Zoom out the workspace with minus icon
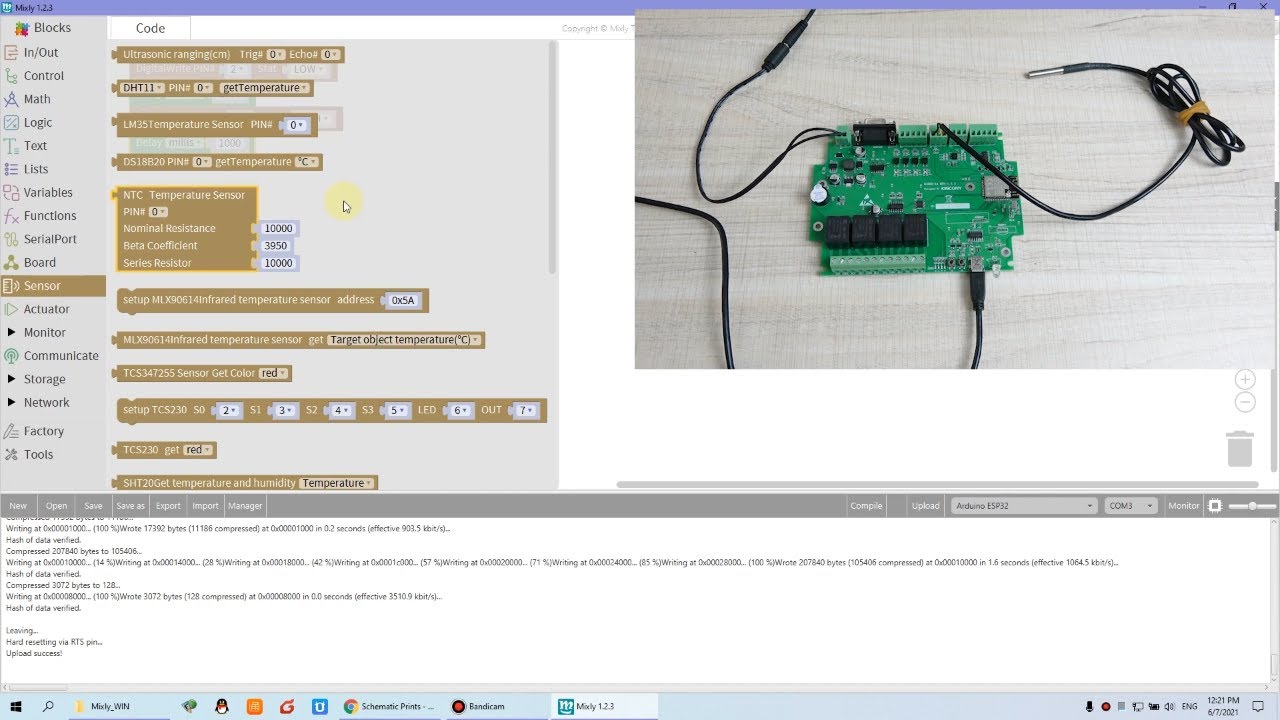This screenshot has width=1280, height=720. coord(1245,402)
